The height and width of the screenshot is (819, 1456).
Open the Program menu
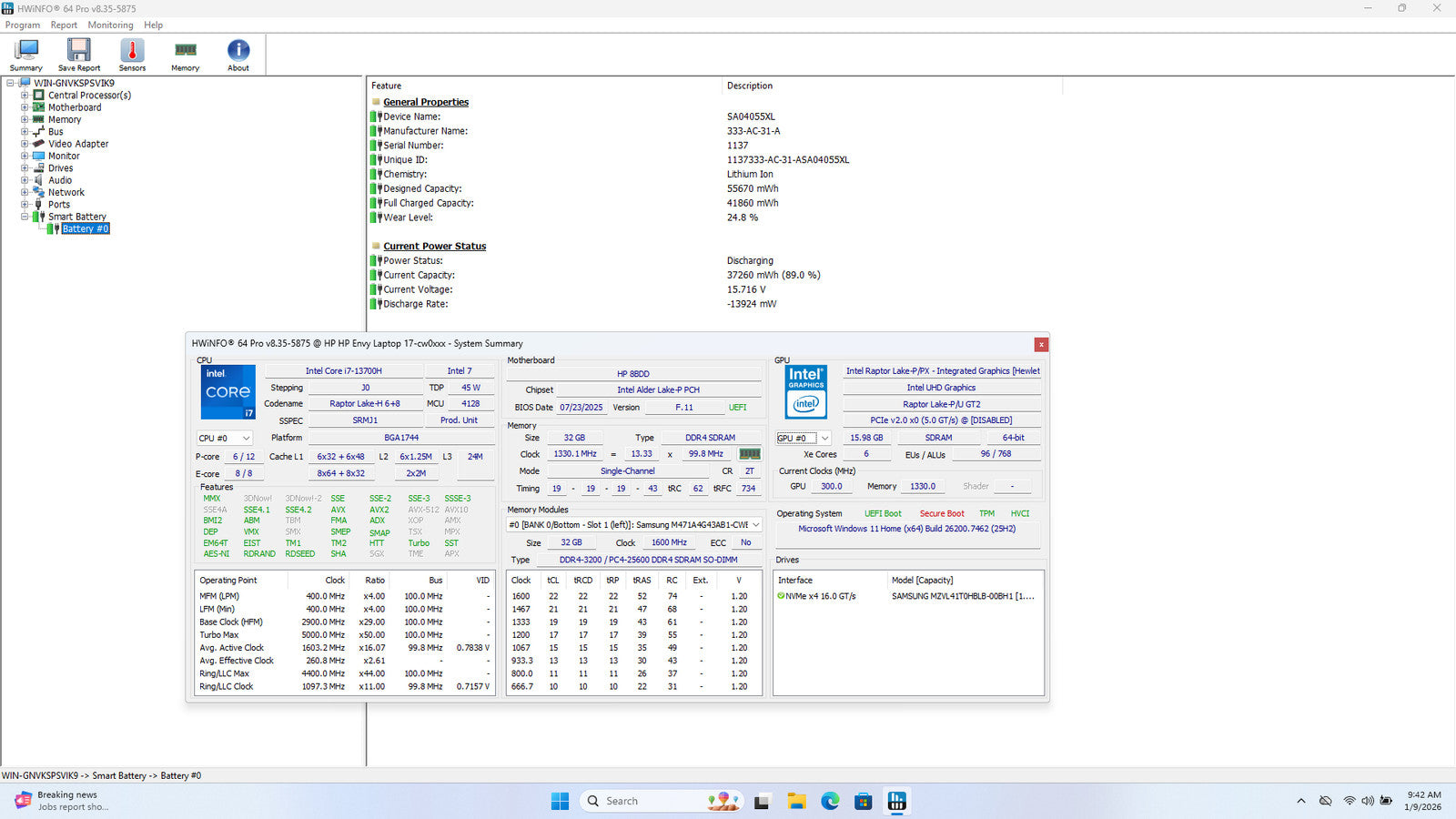pos(23,25)
